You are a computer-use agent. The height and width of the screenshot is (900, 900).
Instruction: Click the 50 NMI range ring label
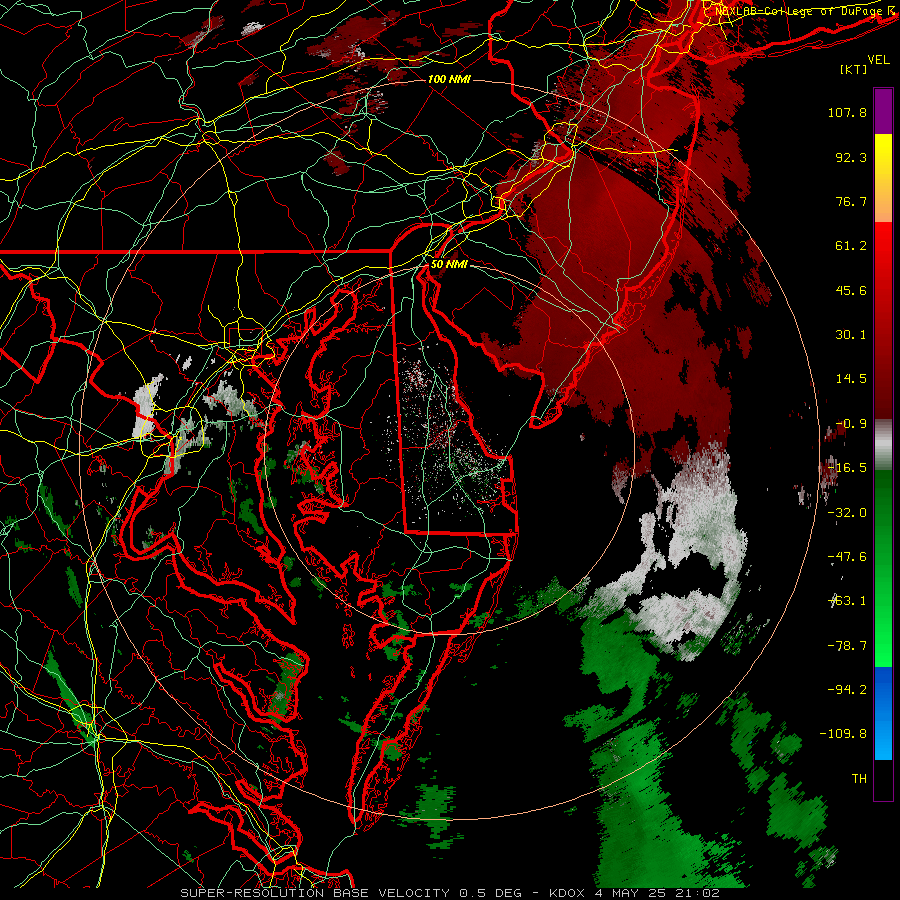(x=449, y=265)
